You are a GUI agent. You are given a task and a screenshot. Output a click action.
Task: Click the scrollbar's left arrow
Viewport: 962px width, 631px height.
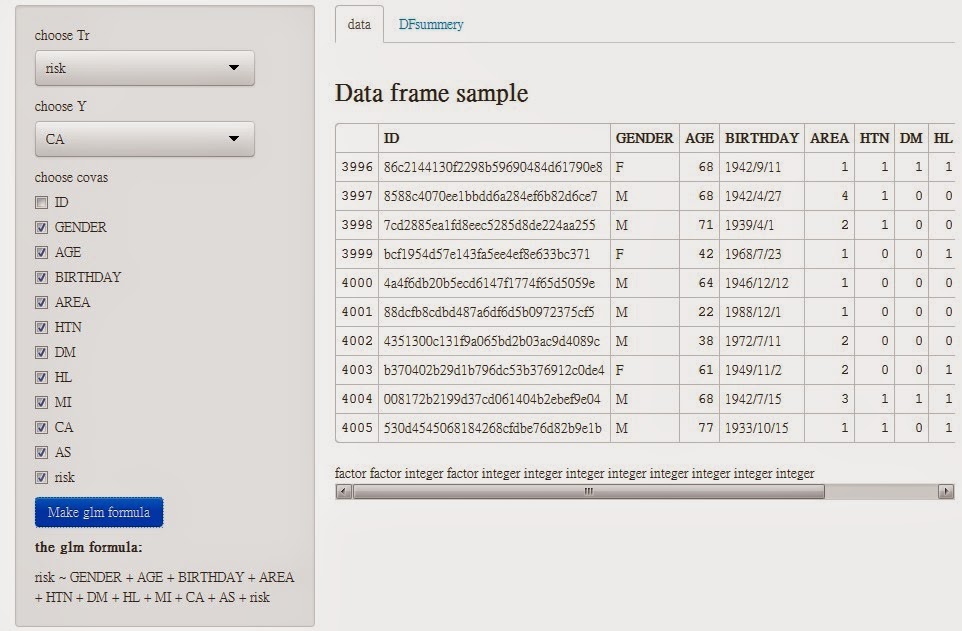[x=344, y=492]
